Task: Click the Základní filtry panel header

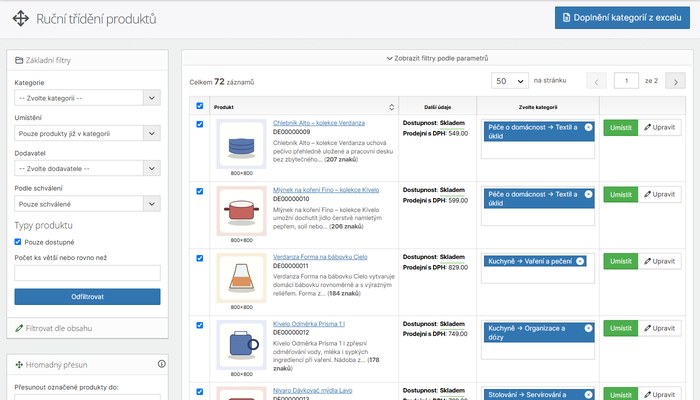Action: point(88,60)
